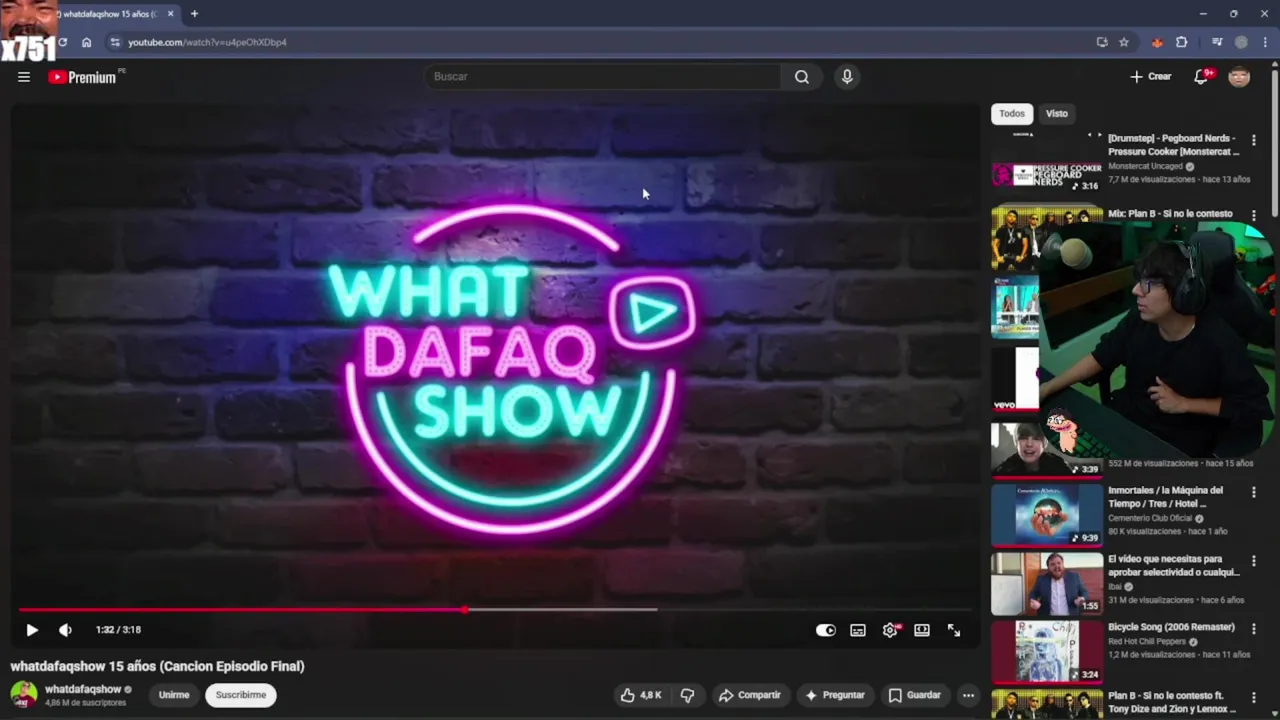The width and height of the screenshot is (1280, 720).
Task: Ask about the video with Preguntar
Action: [x=835, y=695]
